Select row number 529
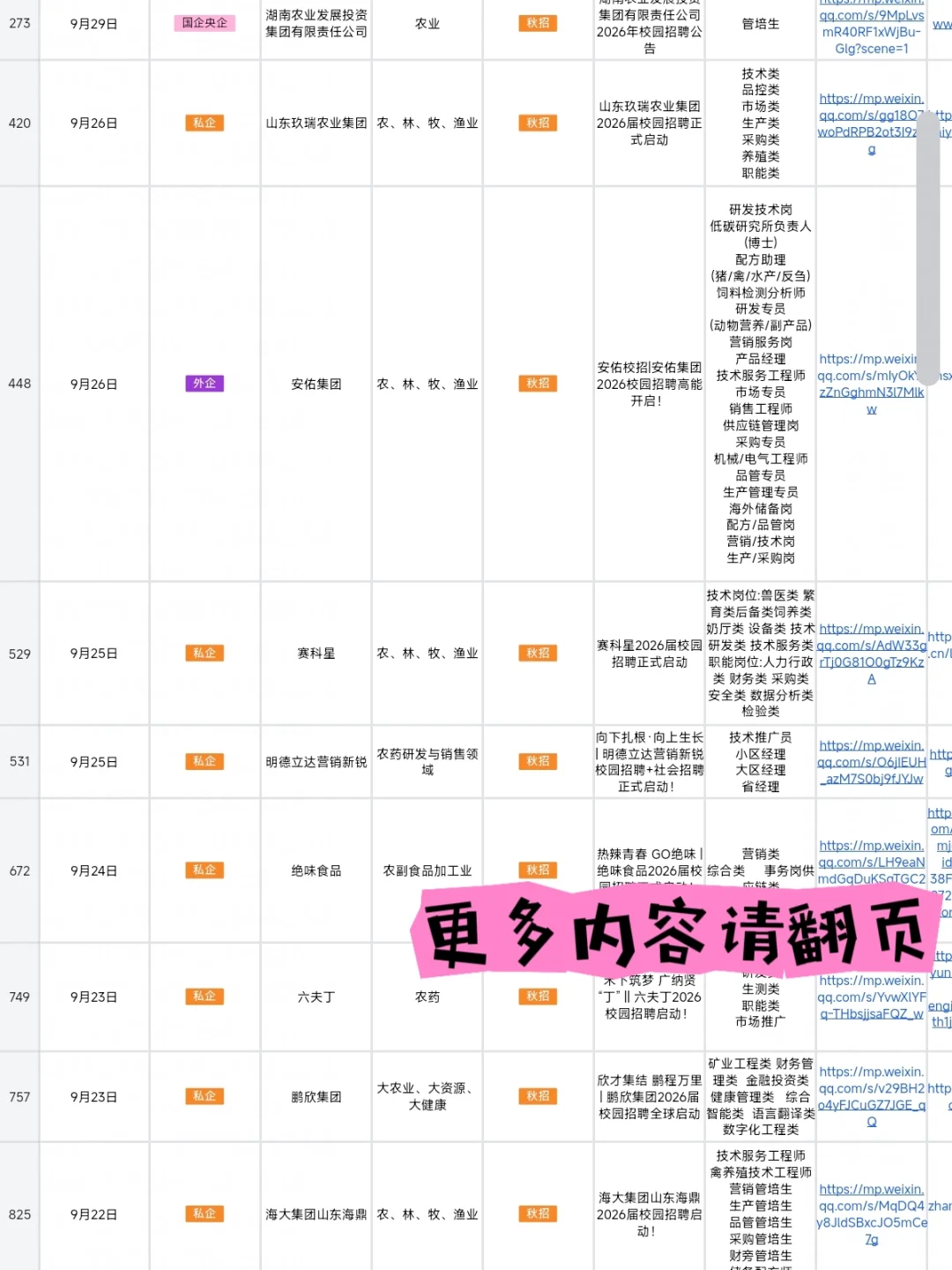 click(19, 654)
